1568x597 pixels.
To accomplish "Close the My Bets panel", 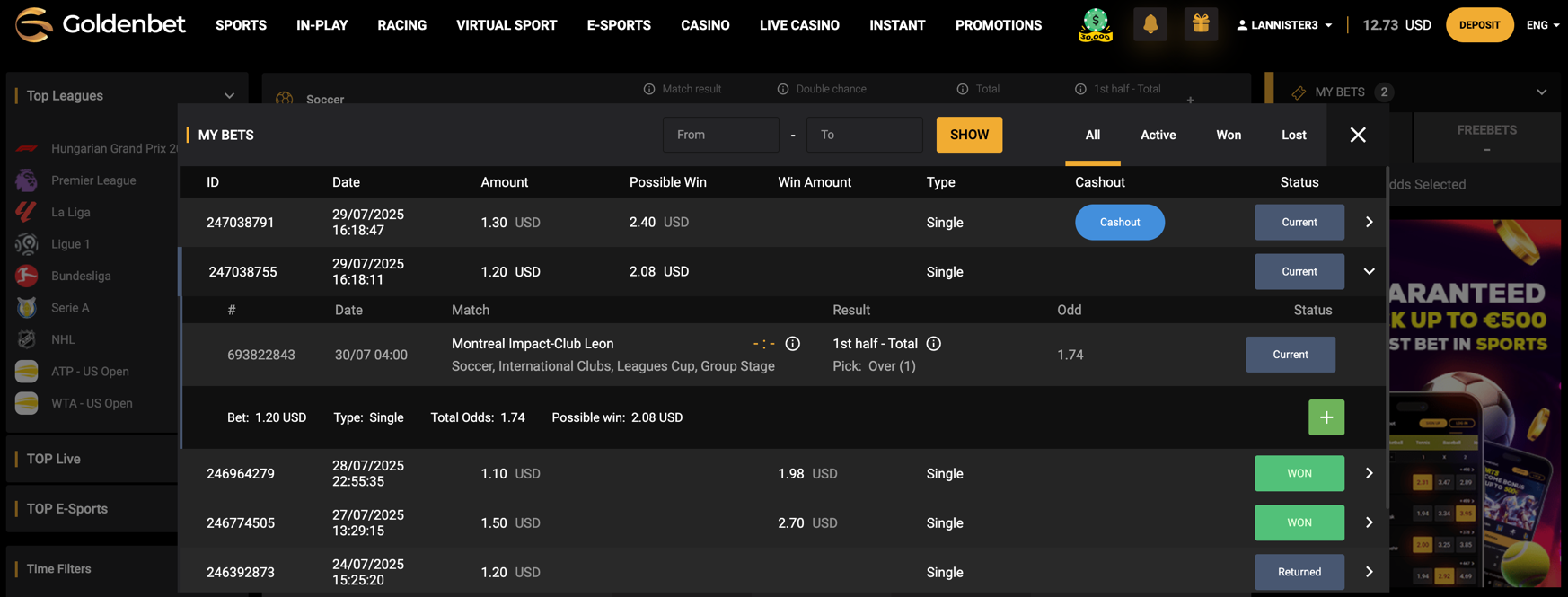I will click(x=1357, y=135).
